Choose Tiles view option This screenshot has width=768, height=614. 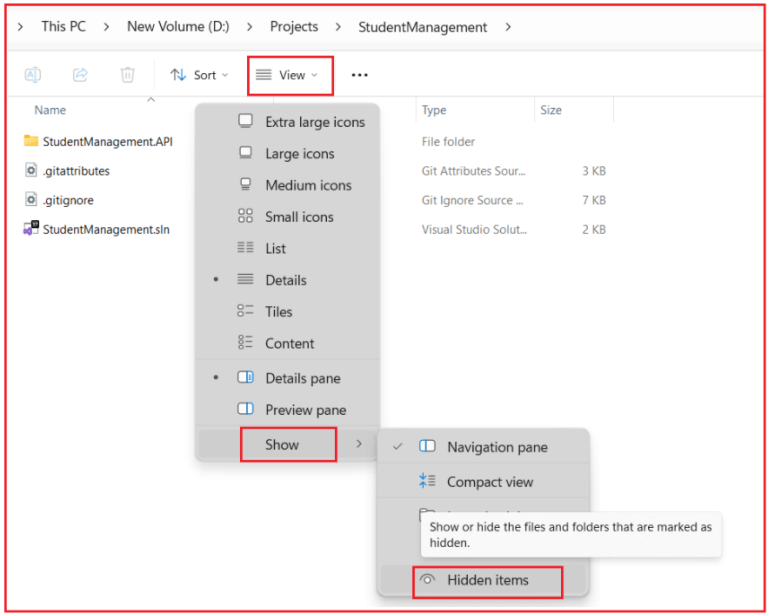[288, 311]
